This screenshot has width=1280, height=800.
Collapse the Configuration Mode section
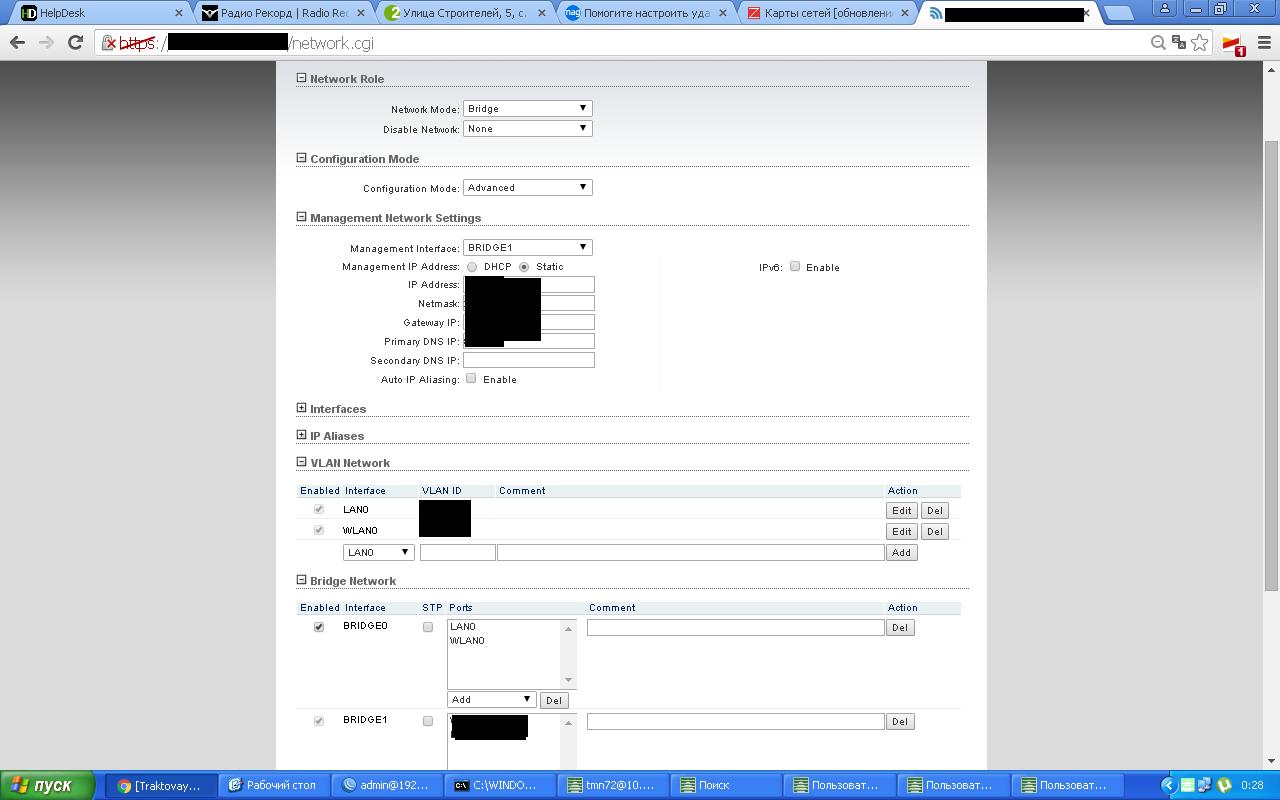(302, 158)
